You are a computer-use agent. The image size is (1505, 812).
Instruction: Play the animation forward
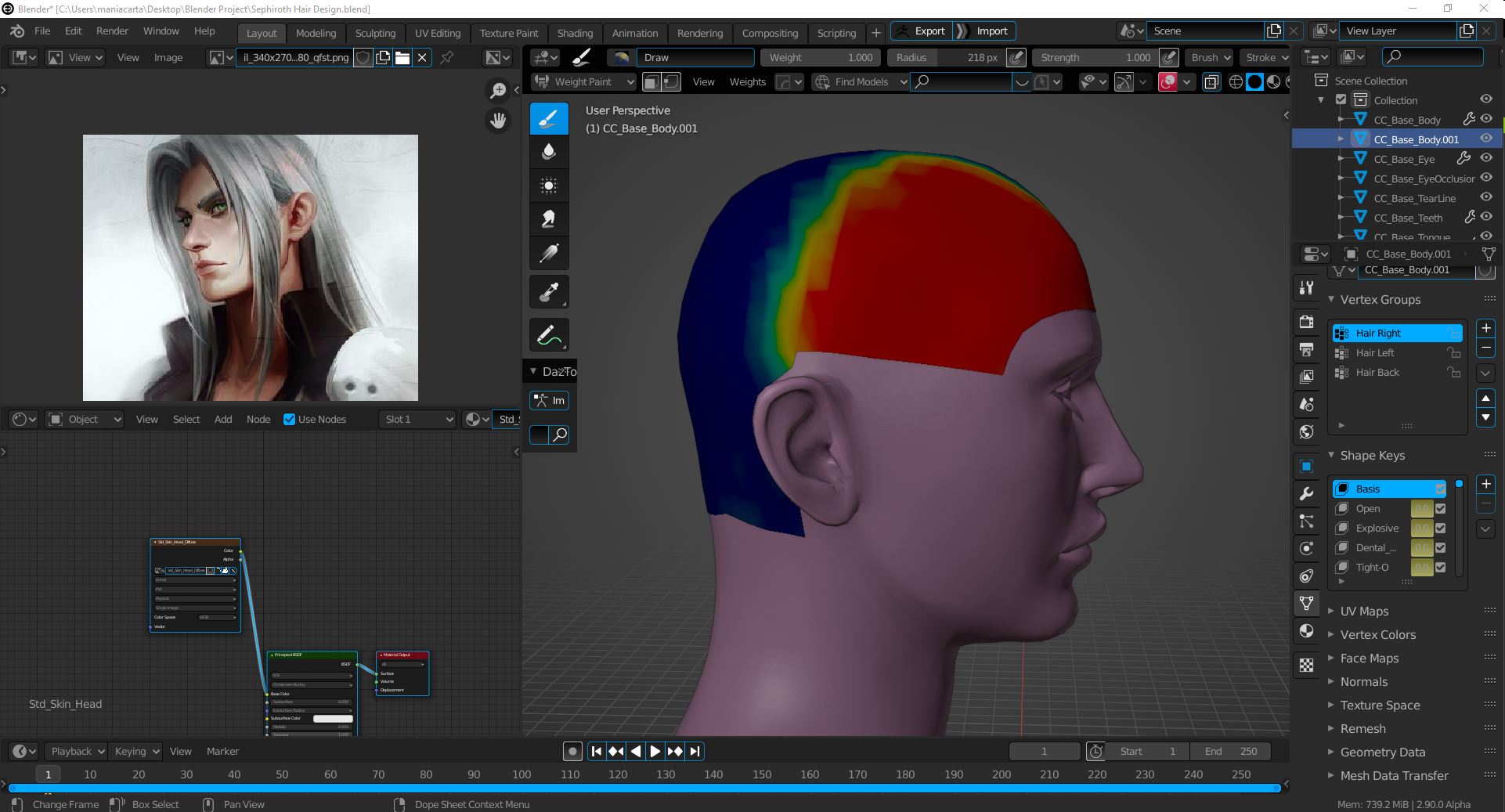pos(655,751)
